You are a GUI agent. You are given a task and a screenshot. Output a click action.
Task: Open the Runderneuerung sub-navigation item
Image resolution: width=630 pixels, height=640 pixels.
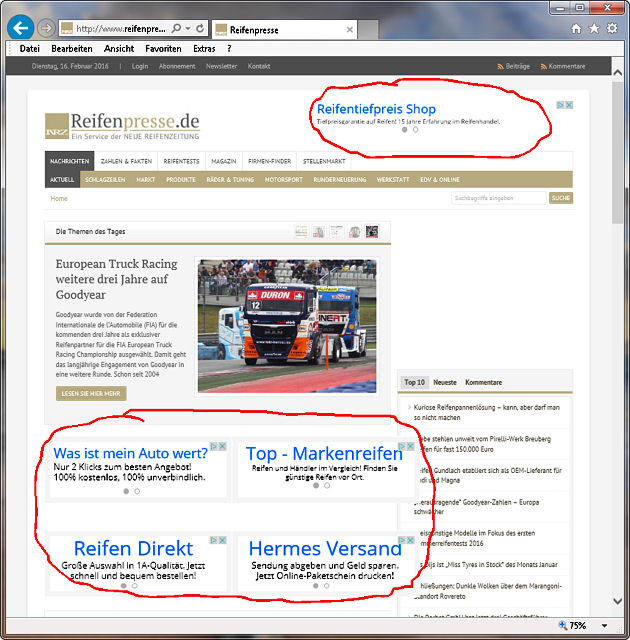[340, 180]
